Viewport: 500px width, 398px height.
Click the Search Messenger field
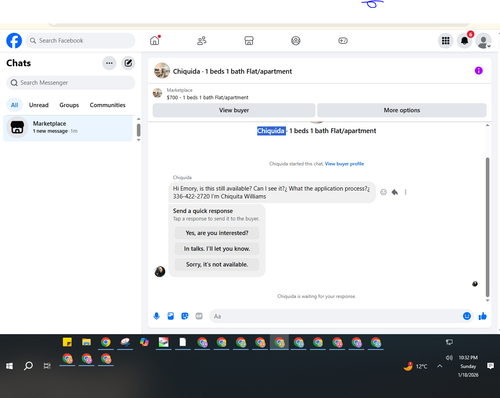[x=71, y=83]
